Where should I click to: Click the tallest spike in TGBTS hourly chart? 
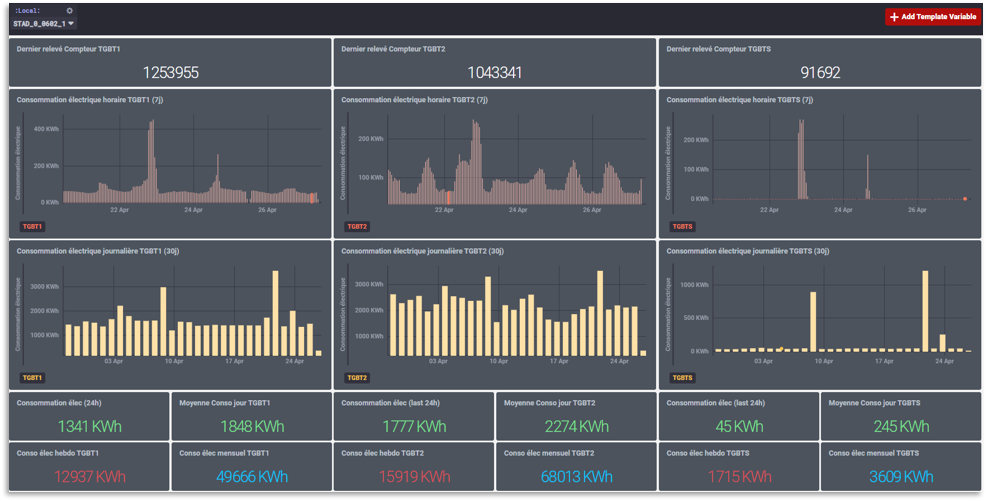pyautogui.click(x=801, y=159)
